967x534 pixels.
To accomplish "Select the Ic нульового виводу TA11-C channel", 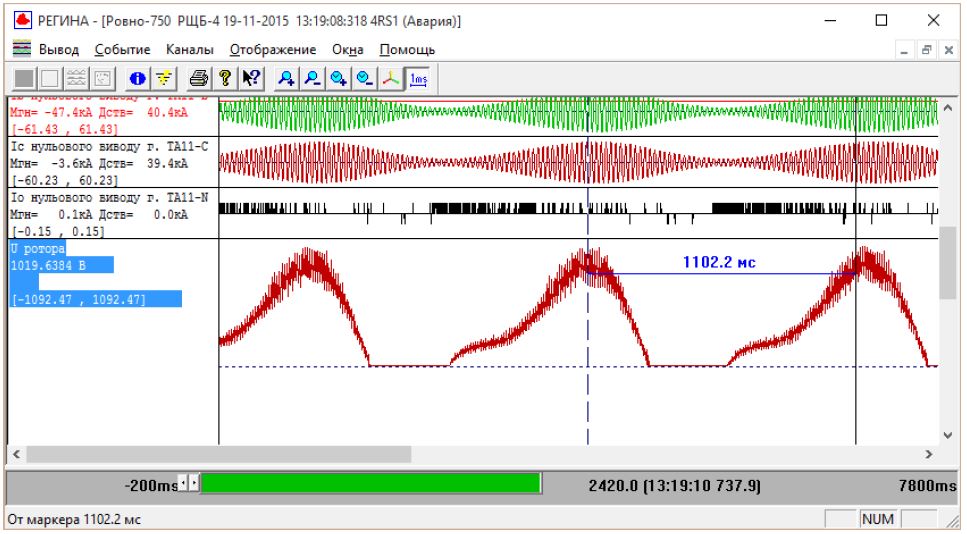I will (x=109, y=147).
